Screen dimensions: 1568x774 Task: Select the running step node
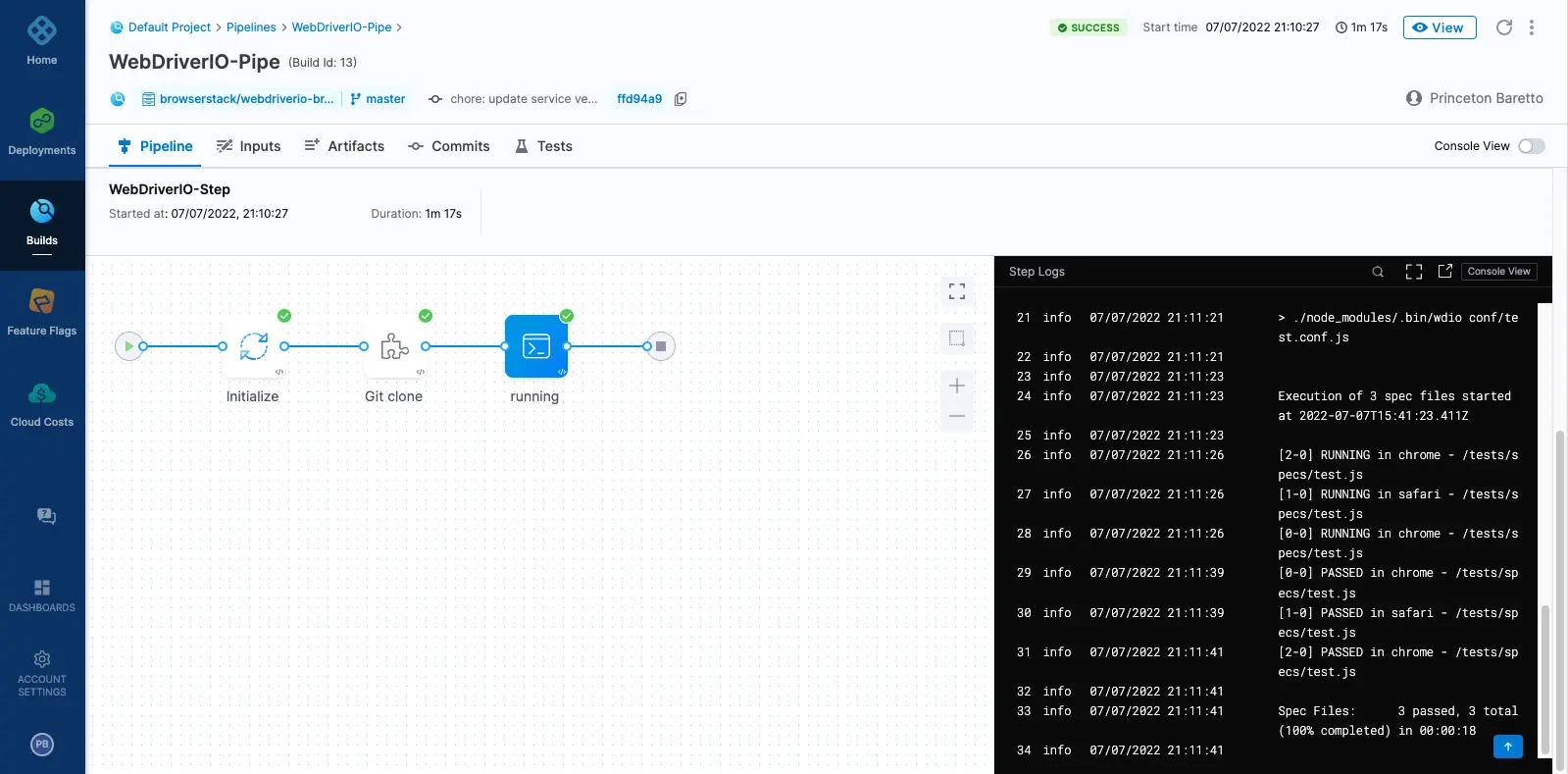535,346
